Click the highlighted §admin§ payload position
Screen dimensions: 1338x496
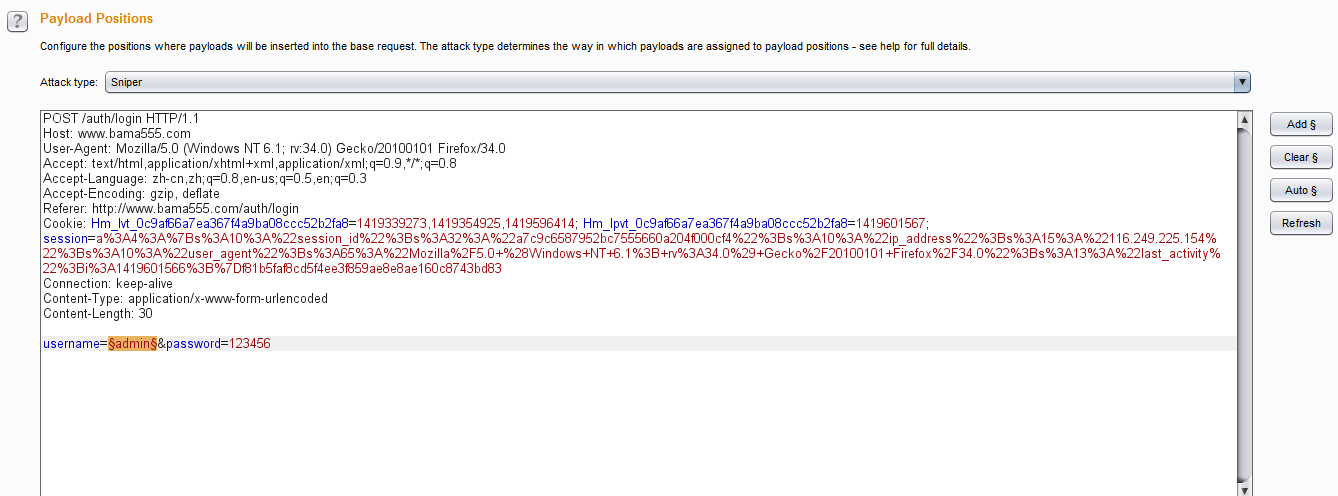coord(133,343)
